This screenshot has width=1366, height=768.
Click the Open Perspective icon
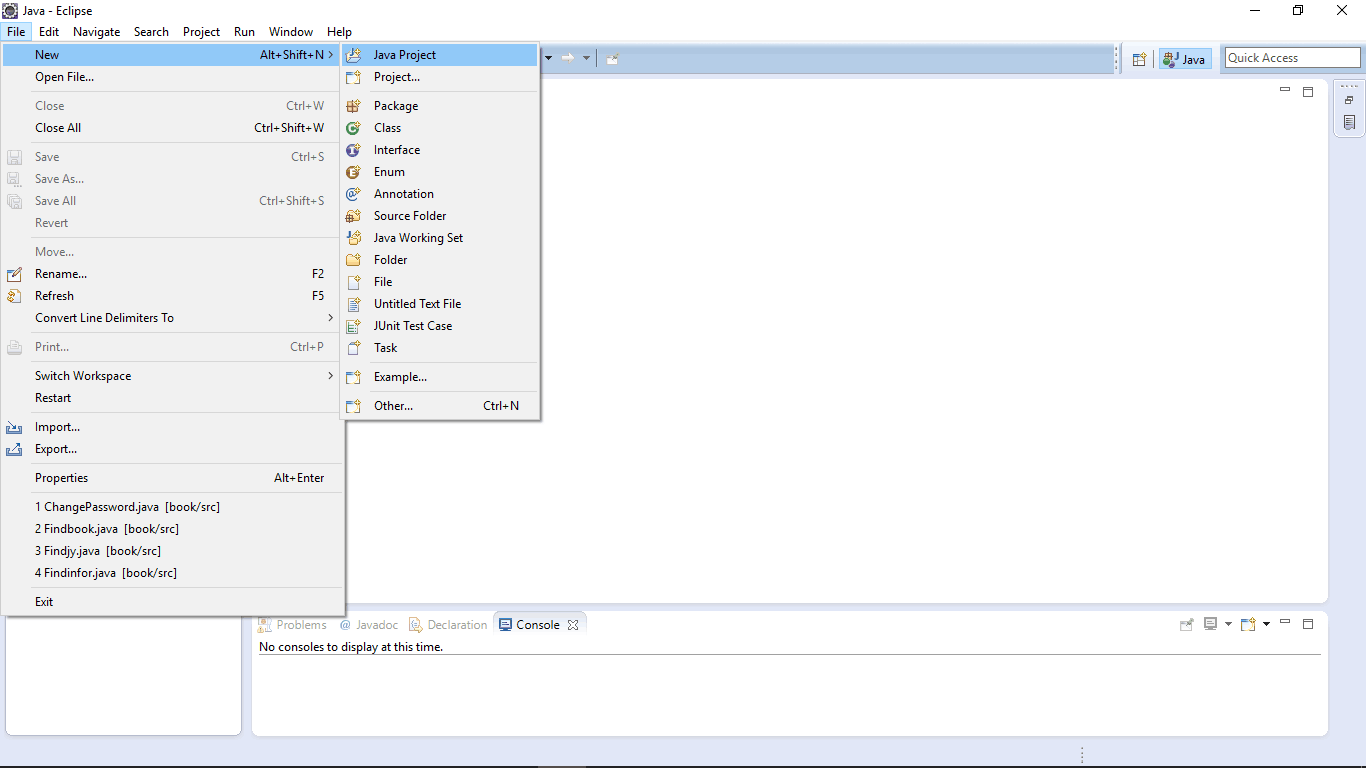(x=1139, y=59)
